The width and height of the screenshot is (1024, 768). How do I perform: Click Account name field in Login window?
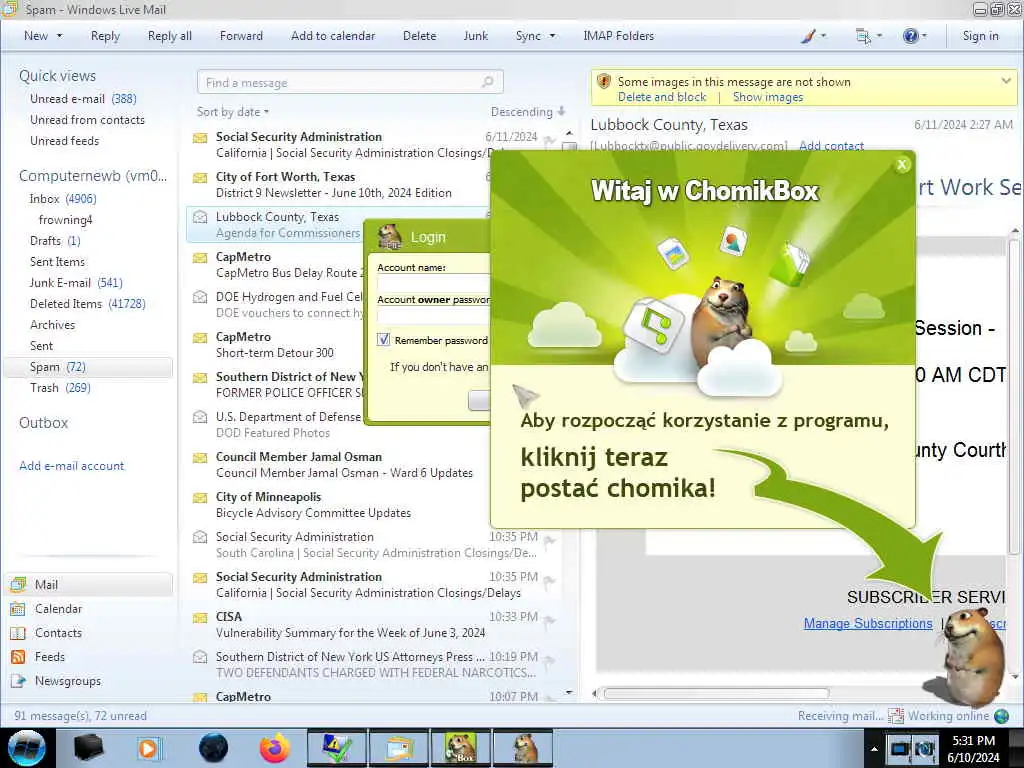[x=433, y=283]
